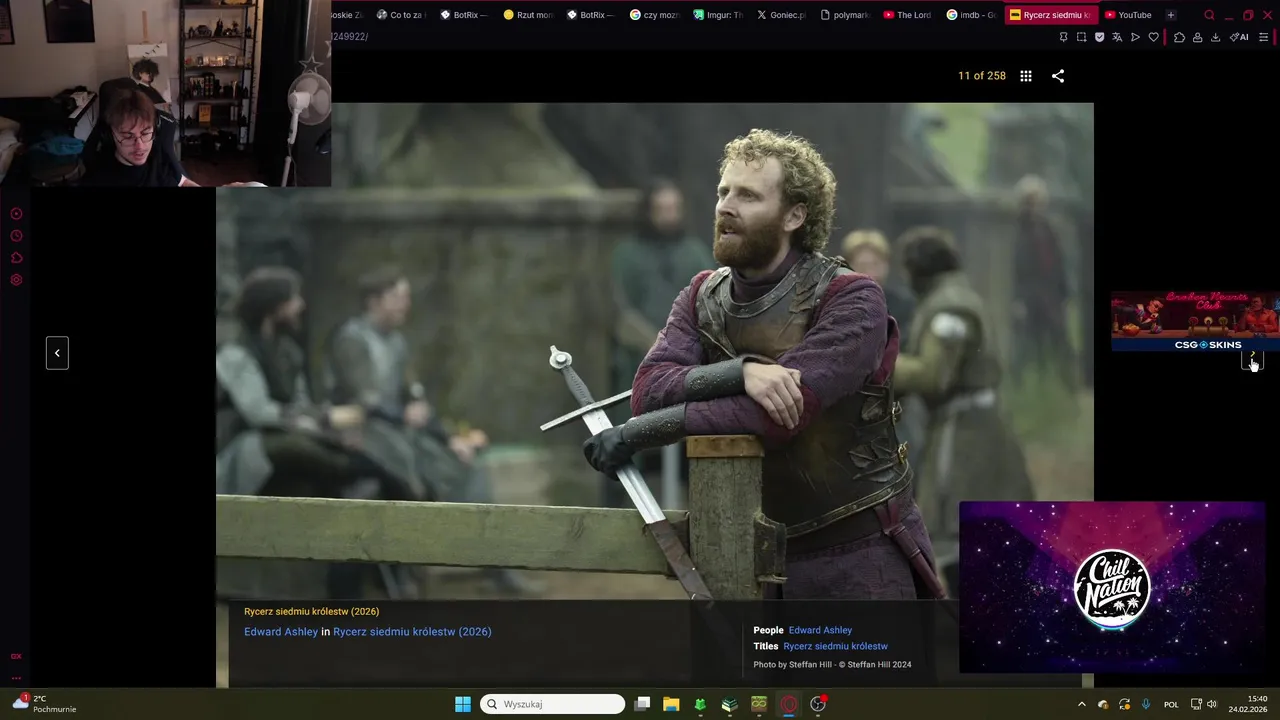Image resolution: width=1280 pixels, height=720 pixels.
Task: Select the active 'Rycerz siedmiu' tab
Action: (x=1050, y=15)
